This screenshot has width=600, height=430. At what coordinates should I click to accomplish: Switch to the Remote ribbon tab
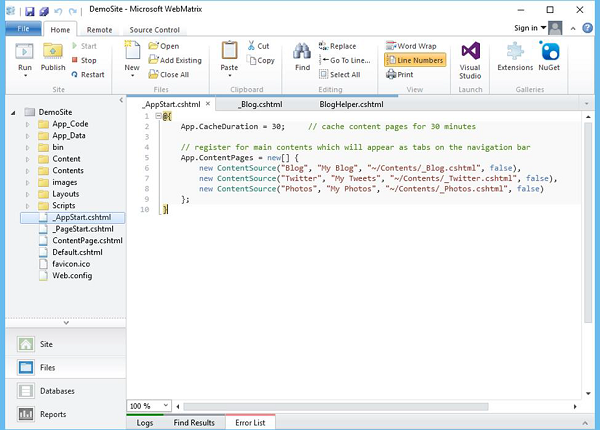click(99, 30)
